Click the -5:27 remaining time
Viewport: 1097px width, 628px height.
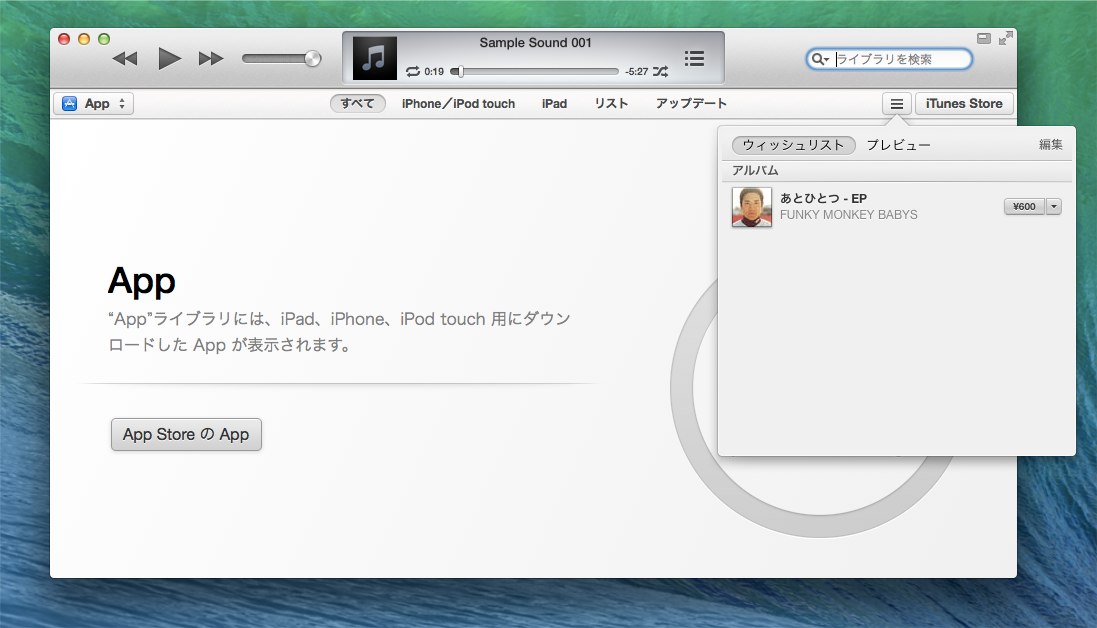[637, 71]
